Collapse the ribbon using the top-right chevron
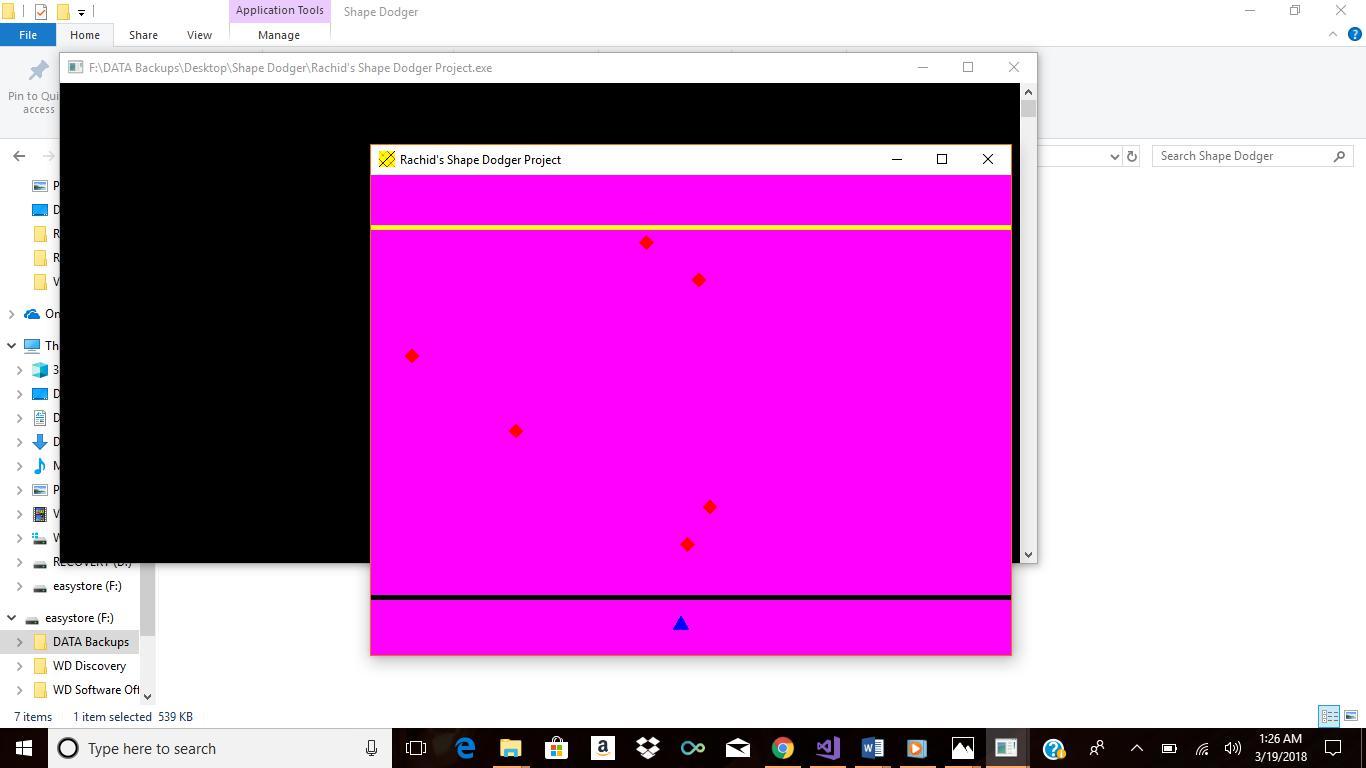This screenshot has height=768, width=1366. [1333, 34]
